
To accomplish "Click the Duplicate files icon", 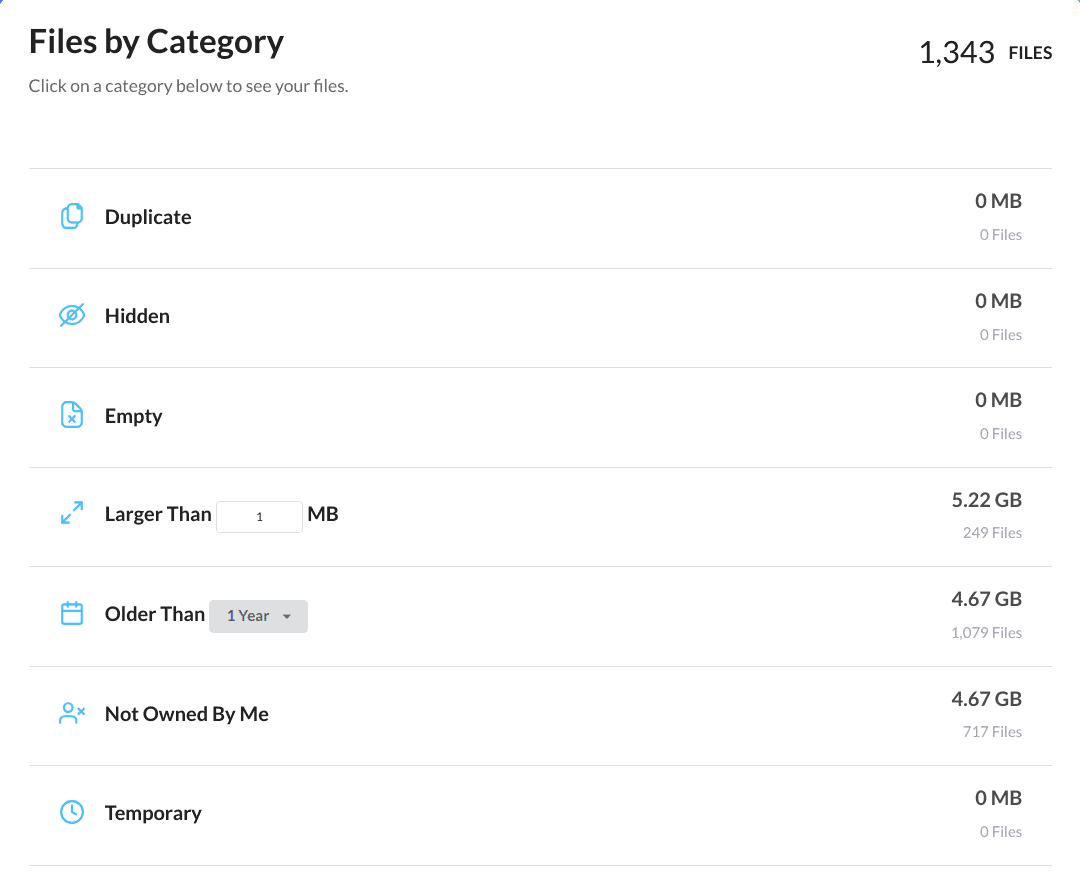I will click(x=71, y=216).
